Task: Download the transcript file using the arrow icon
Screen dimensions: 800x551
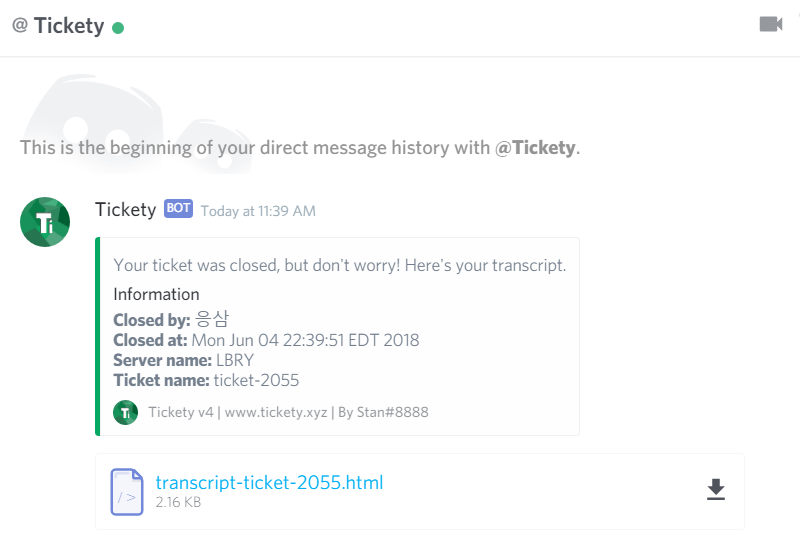Action: (x=715, y=489)
